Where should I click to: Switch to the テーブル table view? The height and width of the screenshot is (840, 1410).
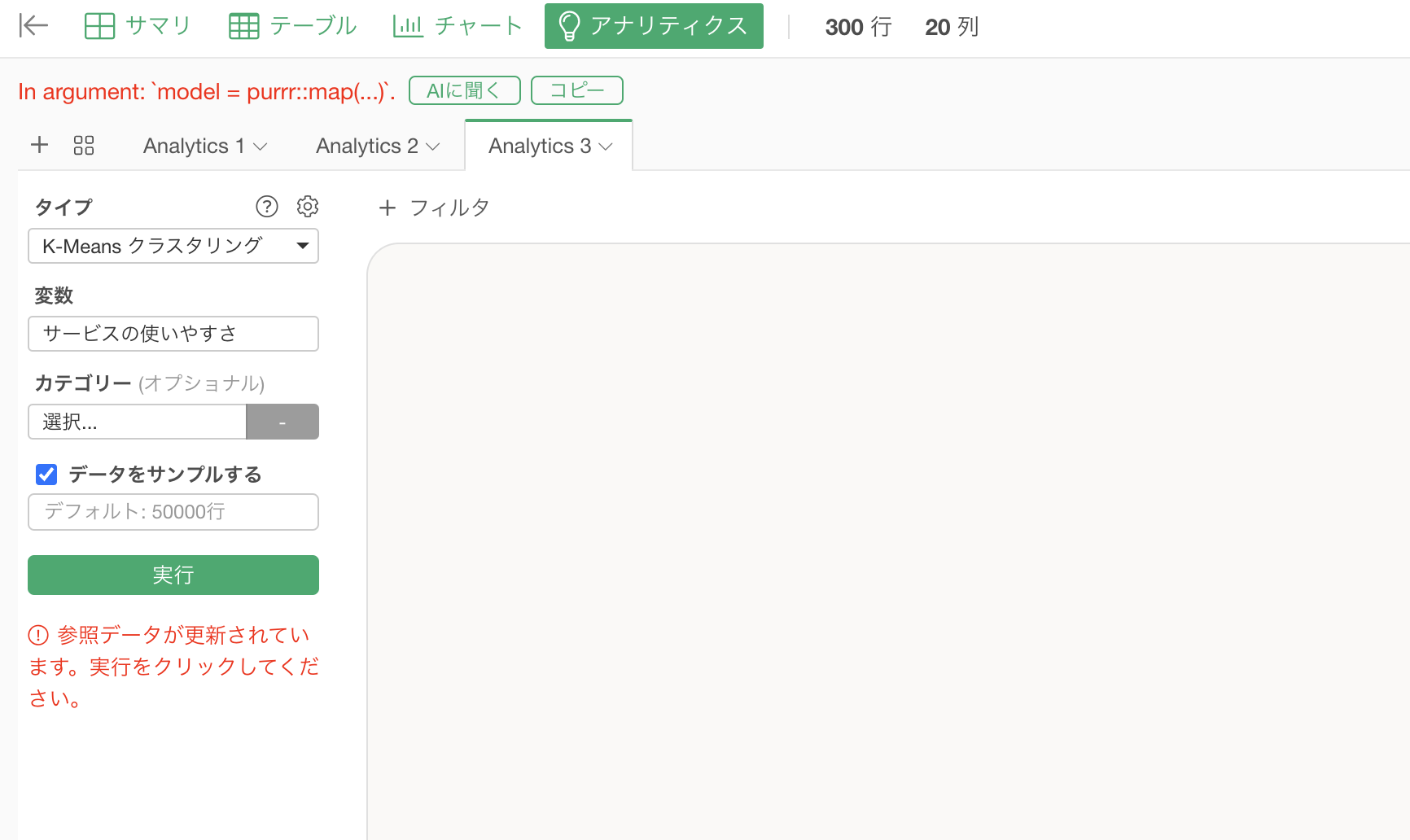click(292, 26)
